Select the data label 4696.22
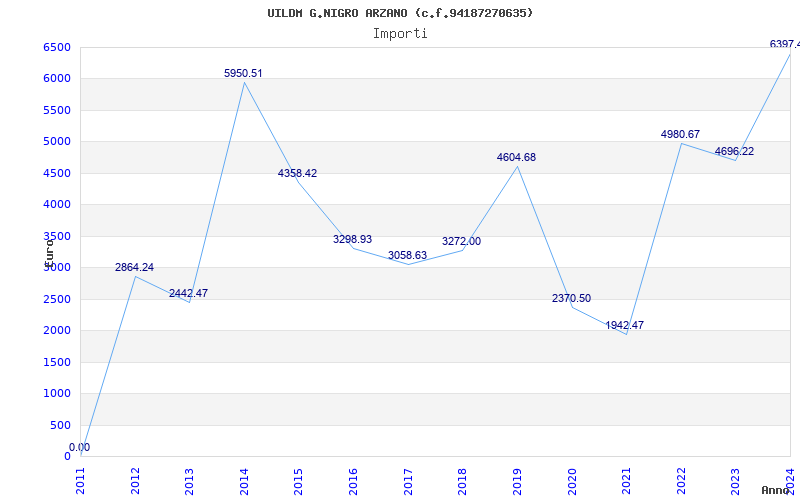The width and height of the screenshot is (800, 500). pyautogui.click(x=734, y=152)
